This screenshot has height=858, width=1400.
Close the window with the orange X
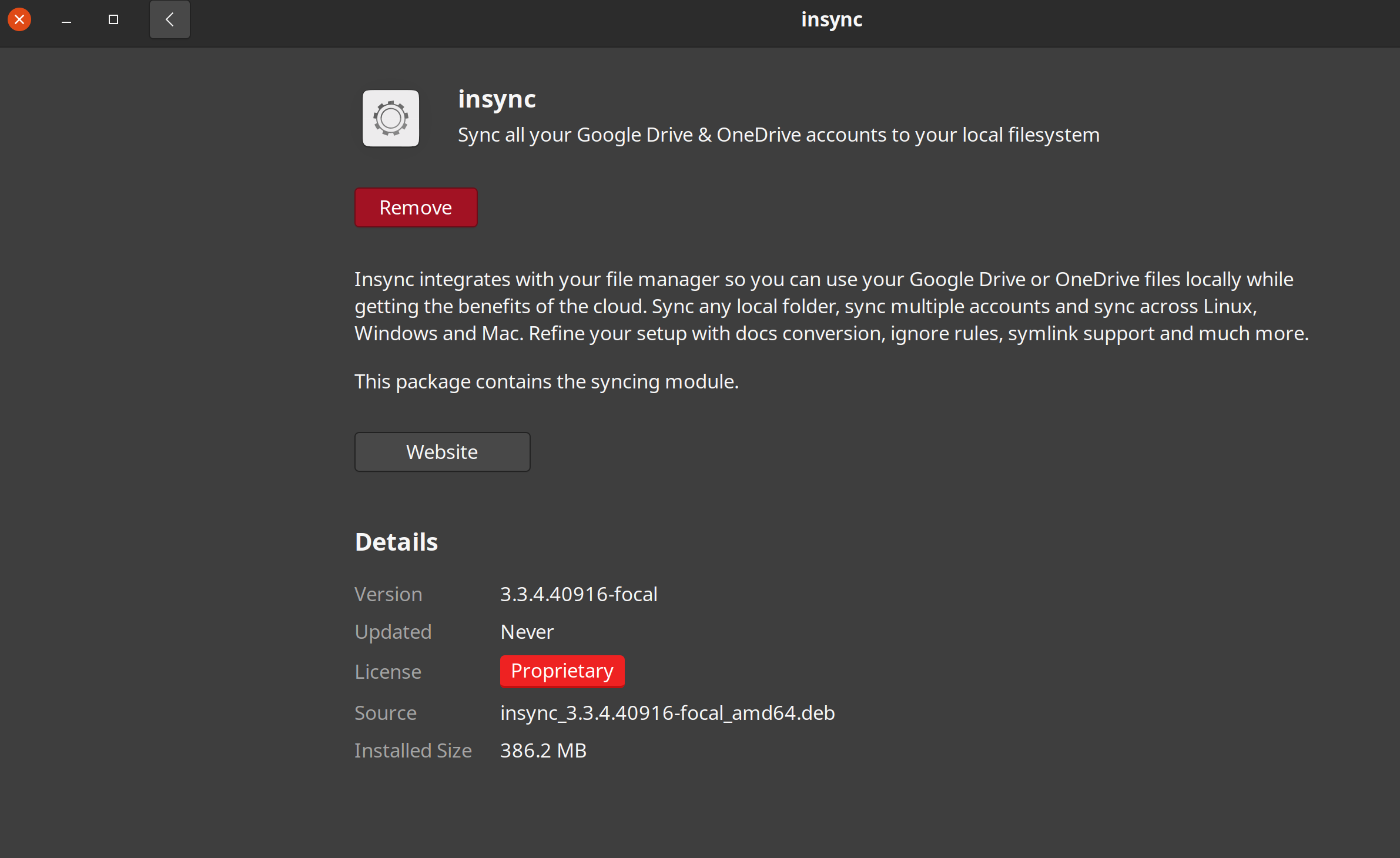(19, 19)
